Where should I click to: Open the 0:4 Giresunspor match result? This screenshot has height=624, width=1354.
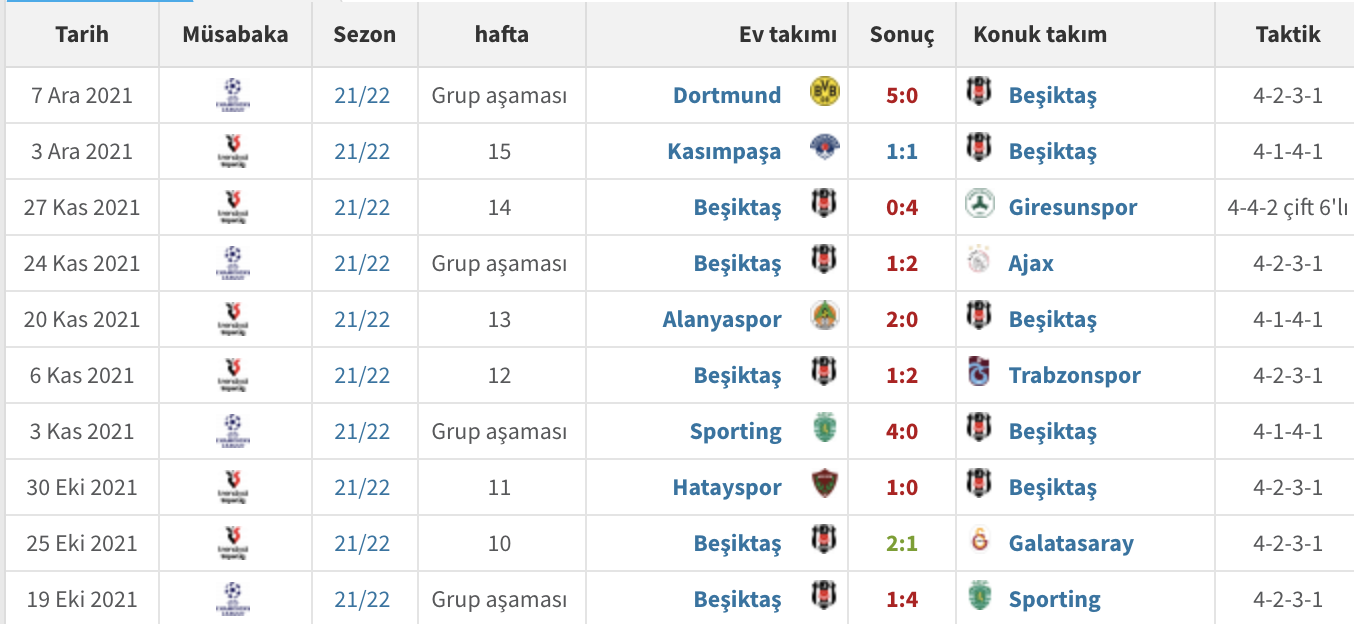click(x=902, y=208)
